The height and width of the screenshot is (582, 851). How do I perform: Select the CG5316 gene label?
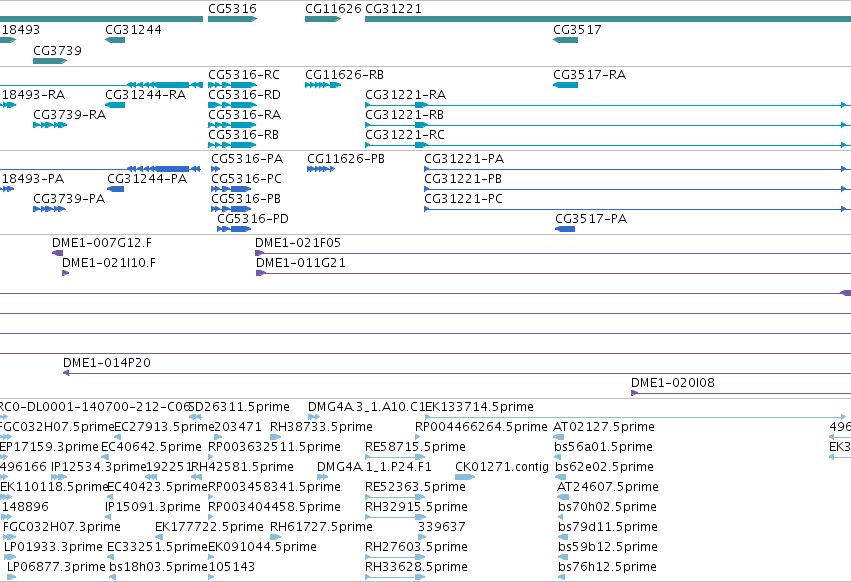coord(232,9)
